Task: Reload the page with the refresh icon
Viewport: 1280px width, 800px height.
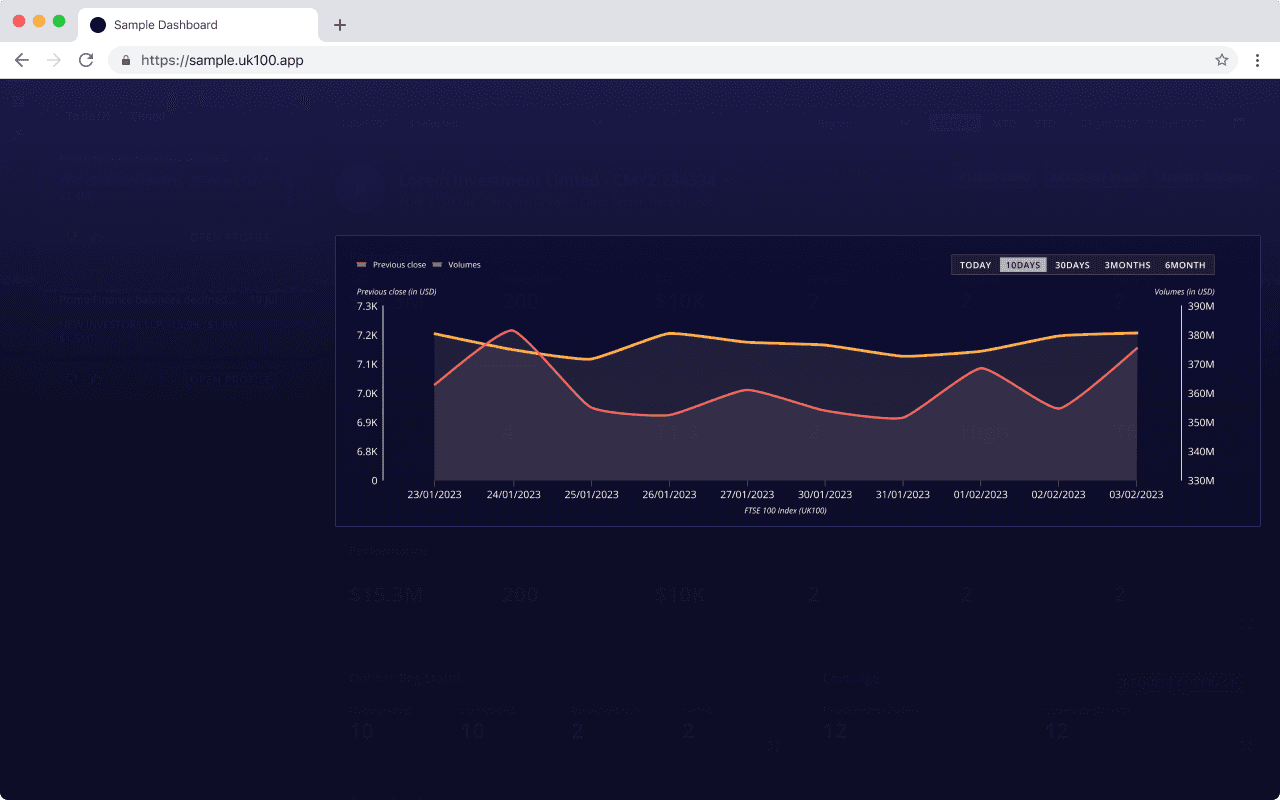Action: point(86,60)
